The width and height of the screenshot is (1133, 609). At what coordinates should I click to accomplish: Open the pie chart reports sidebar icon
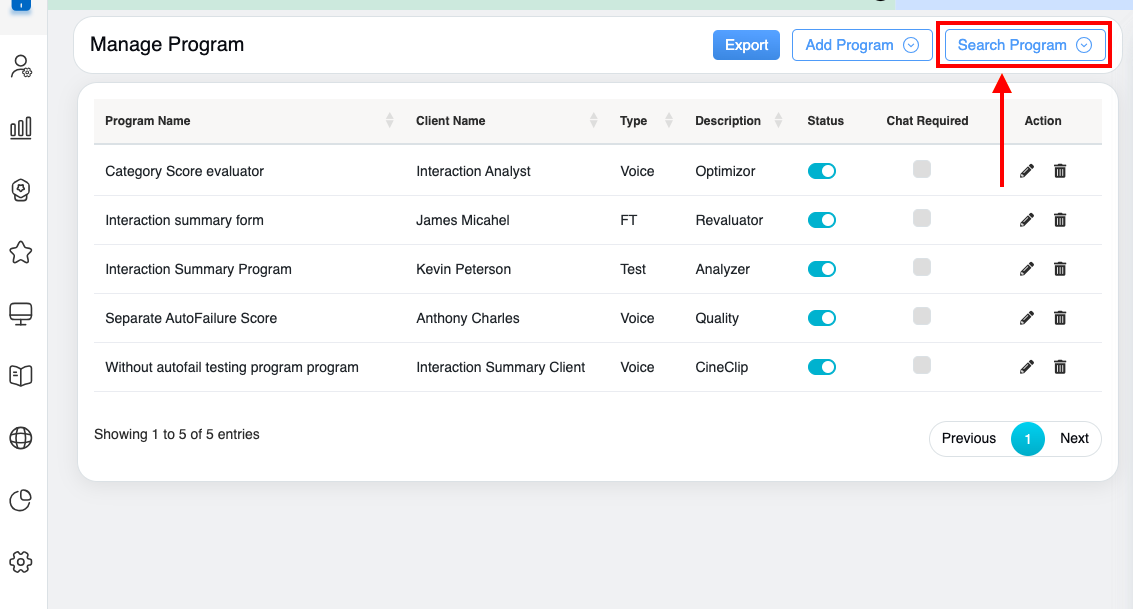(x=21, y=500)
